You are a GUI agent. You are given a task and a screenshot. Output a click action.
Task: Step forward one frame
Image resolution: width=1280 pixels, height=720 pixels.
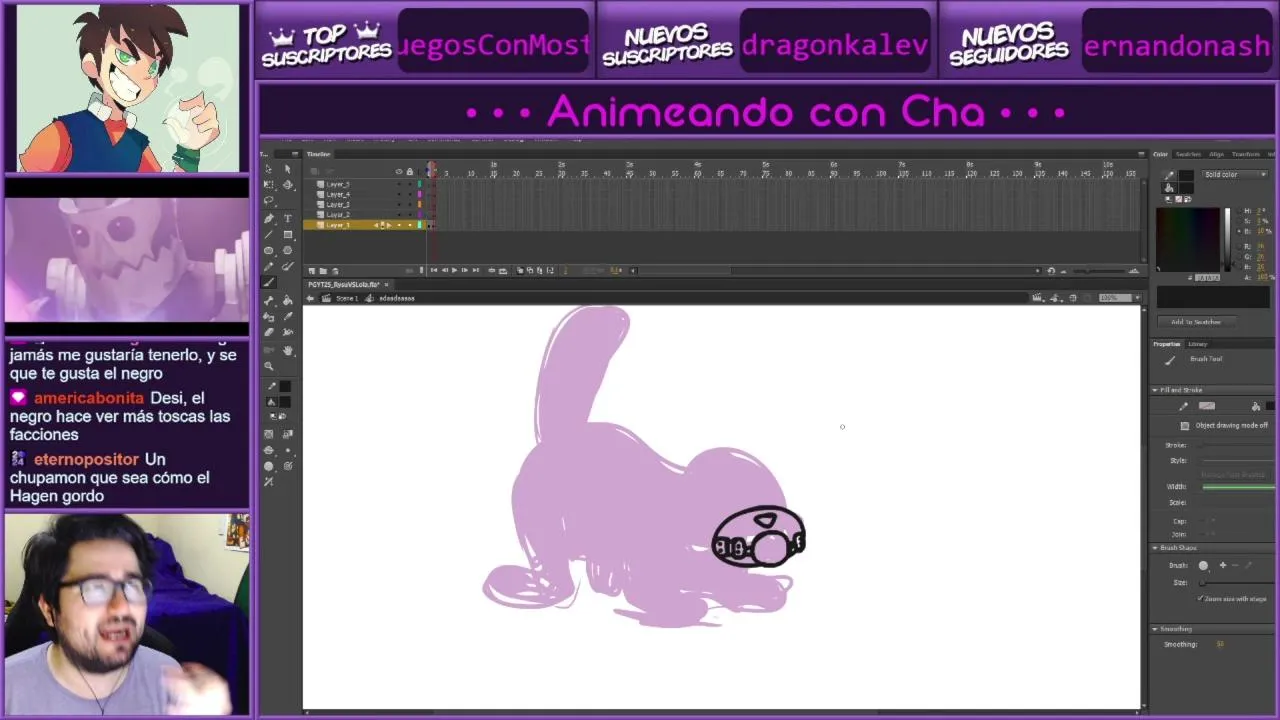(x=464, y=270)
